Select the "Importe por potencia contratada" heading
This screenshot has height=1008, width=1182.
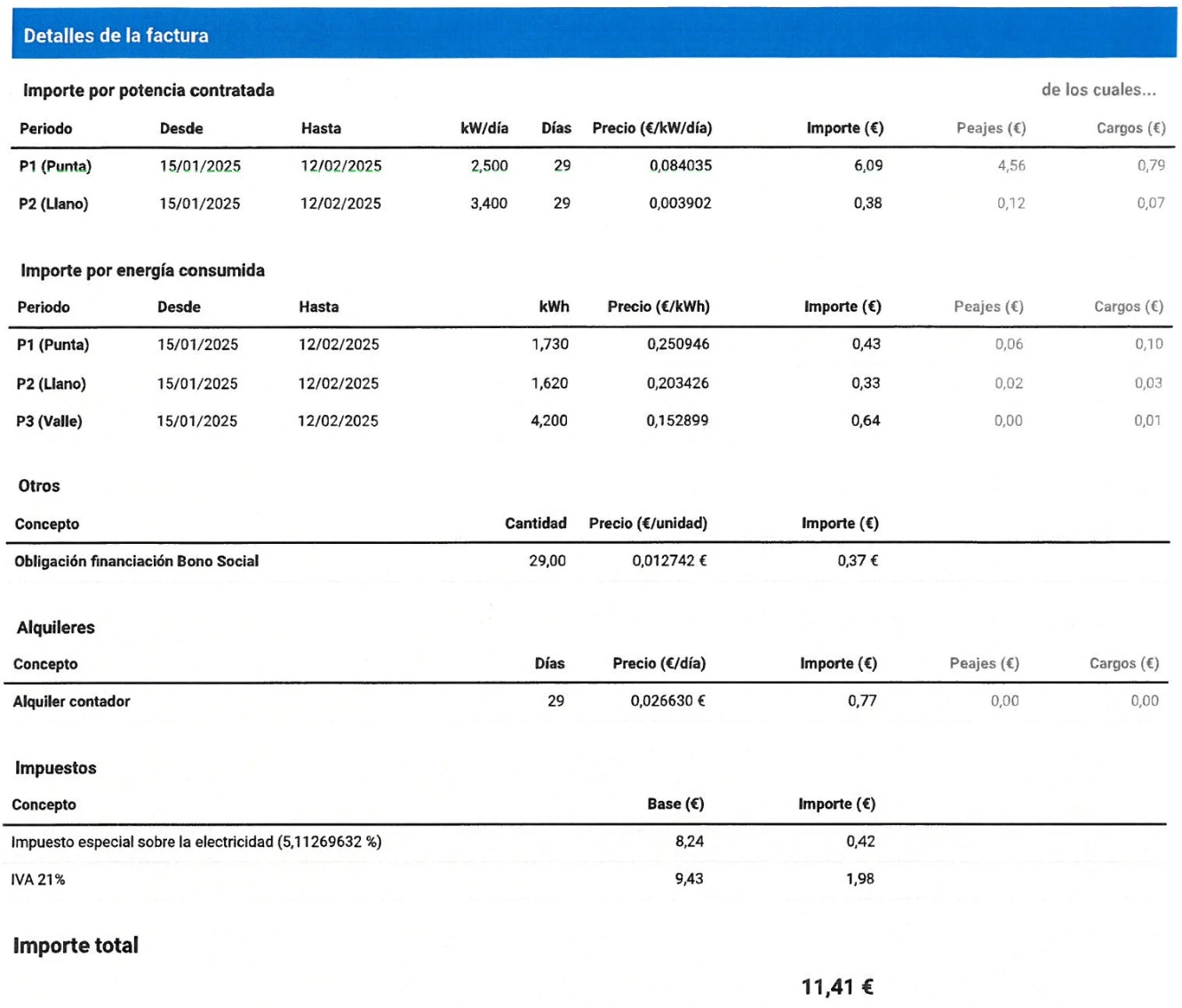pyautogui.click(x=148, y=91)
